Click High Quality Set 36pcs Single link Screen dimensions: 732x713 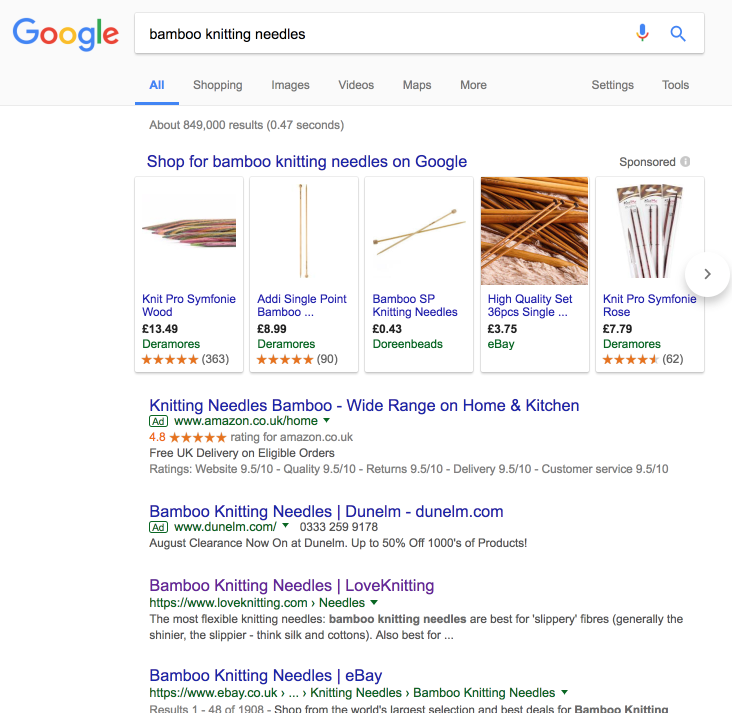click(x=530, y=305)
